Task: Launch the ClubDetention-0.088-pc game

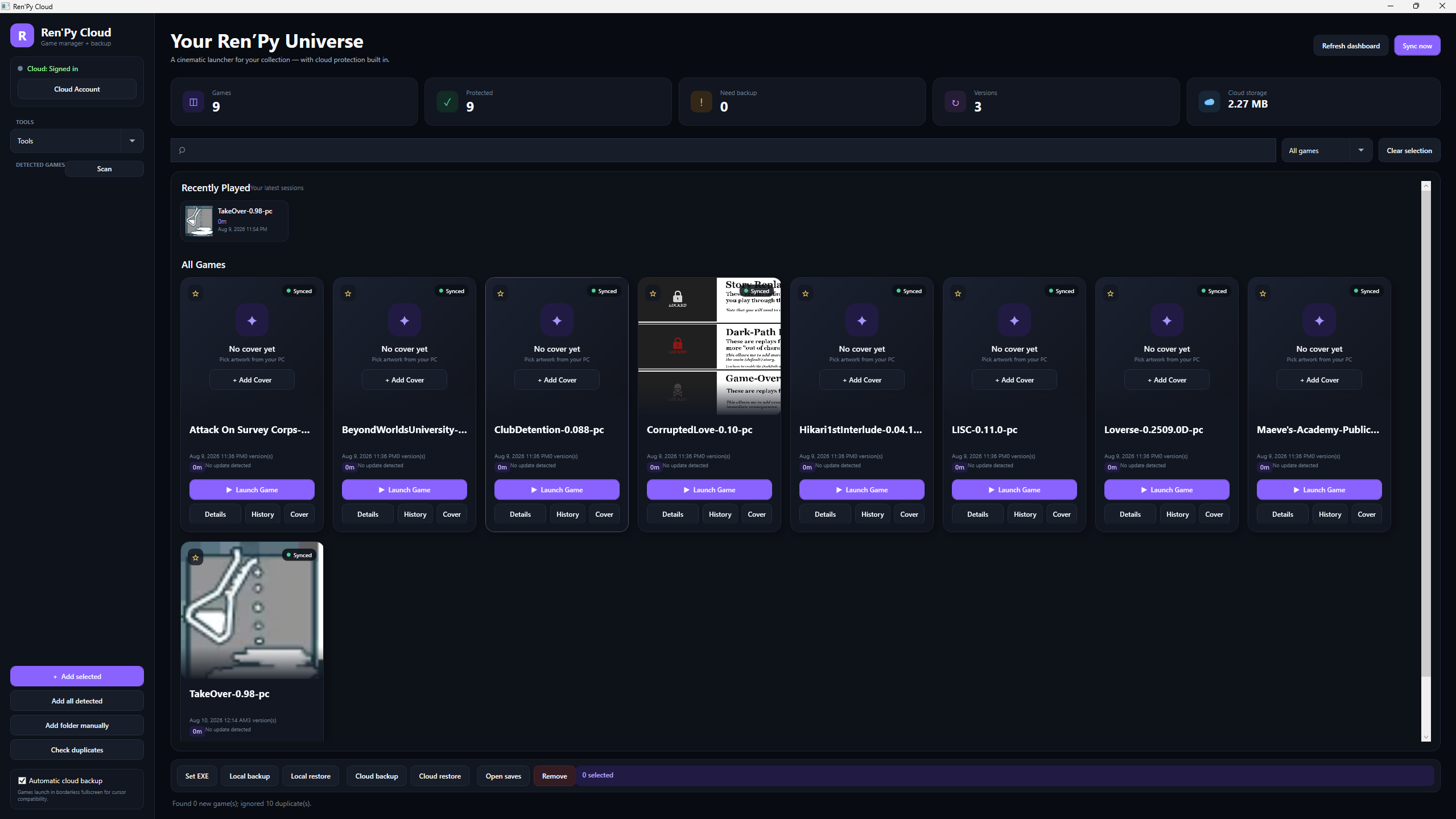Action: point(557,489)
